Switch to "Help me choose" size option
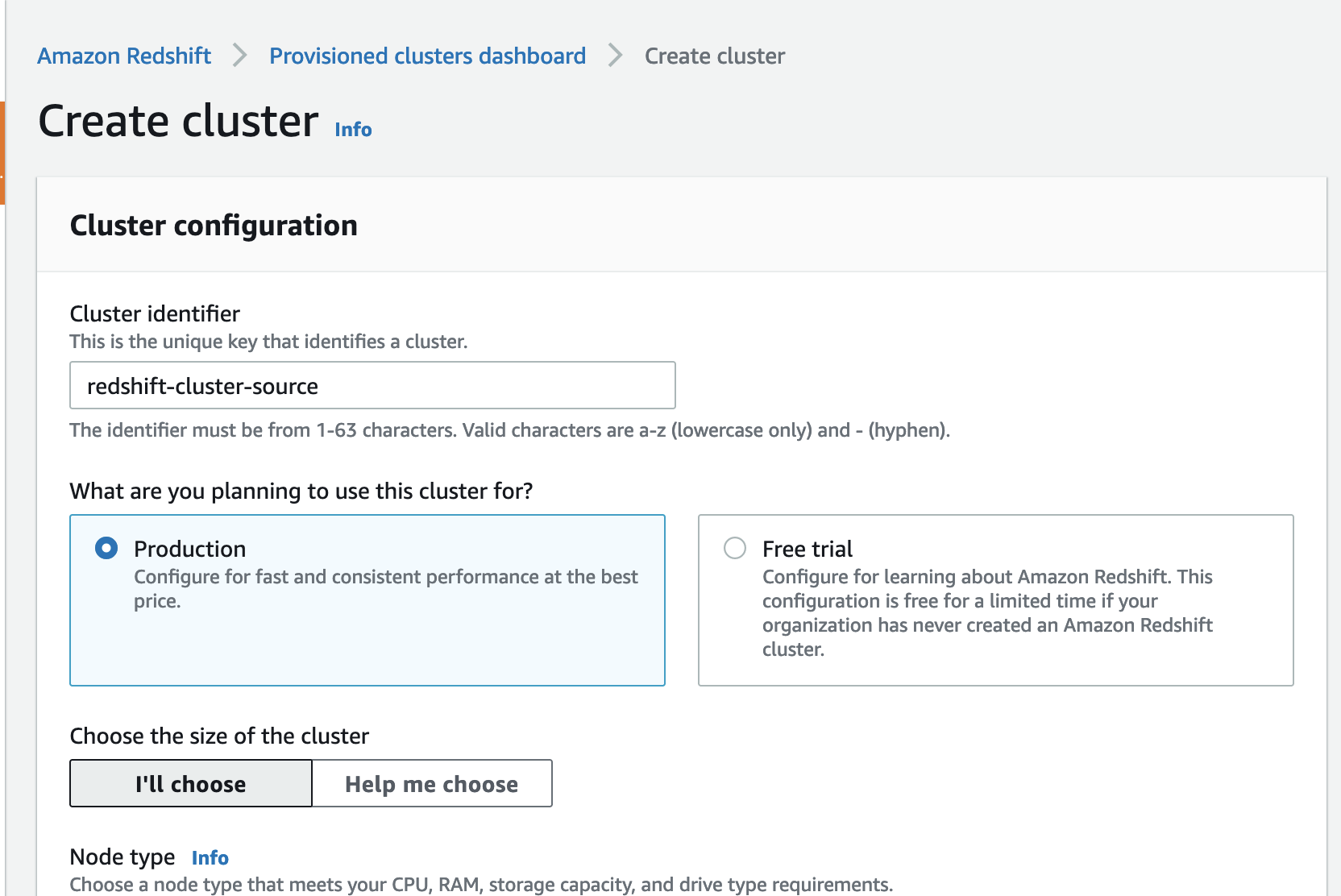The height and width of the screenshot is (896, 1341). tap(432, 784)
